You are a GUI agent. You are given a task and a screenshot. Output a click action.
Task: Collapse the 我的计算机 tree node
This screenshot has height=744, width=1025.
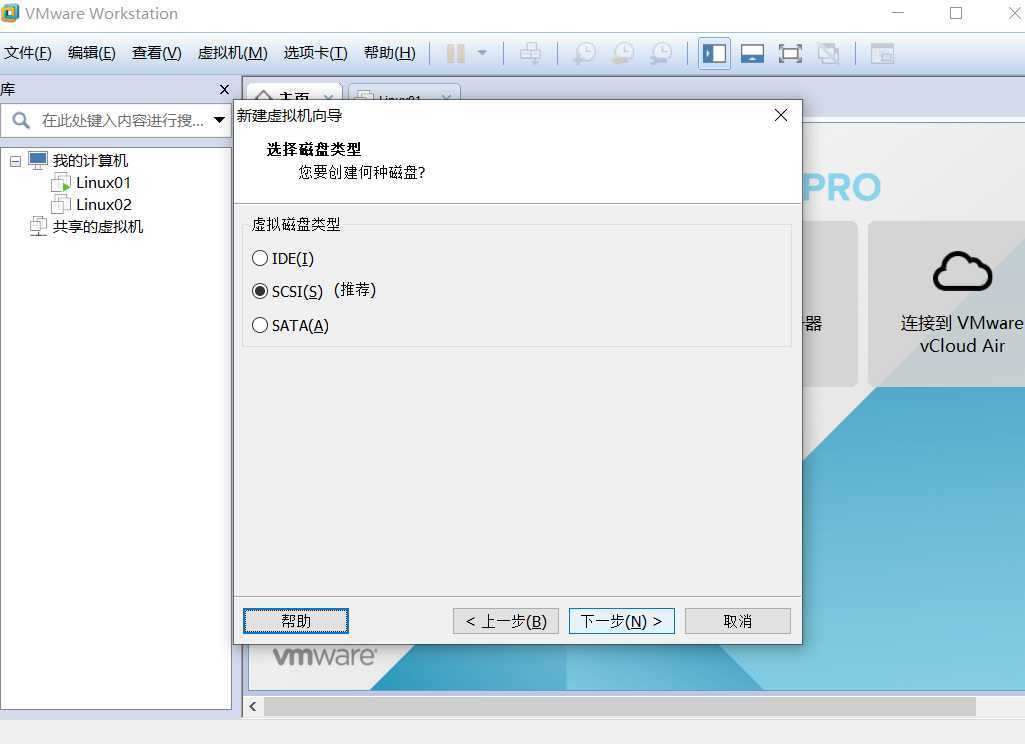(x=16, y=161)
